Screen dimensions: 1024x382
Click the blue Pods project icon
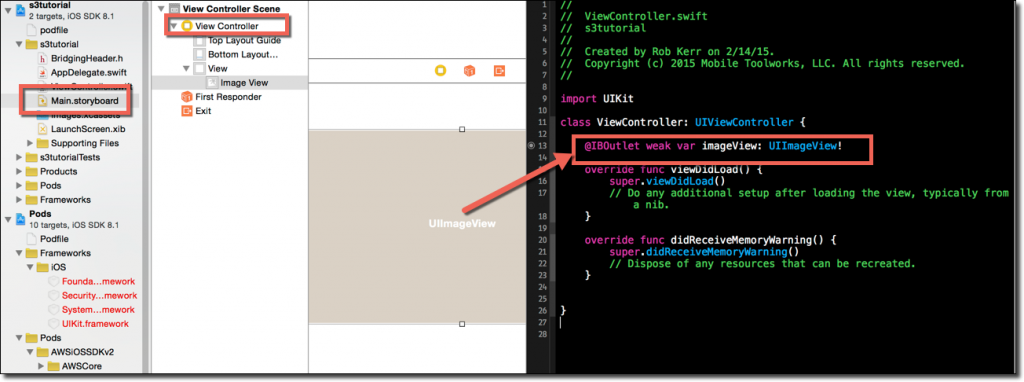click(20, 218)
